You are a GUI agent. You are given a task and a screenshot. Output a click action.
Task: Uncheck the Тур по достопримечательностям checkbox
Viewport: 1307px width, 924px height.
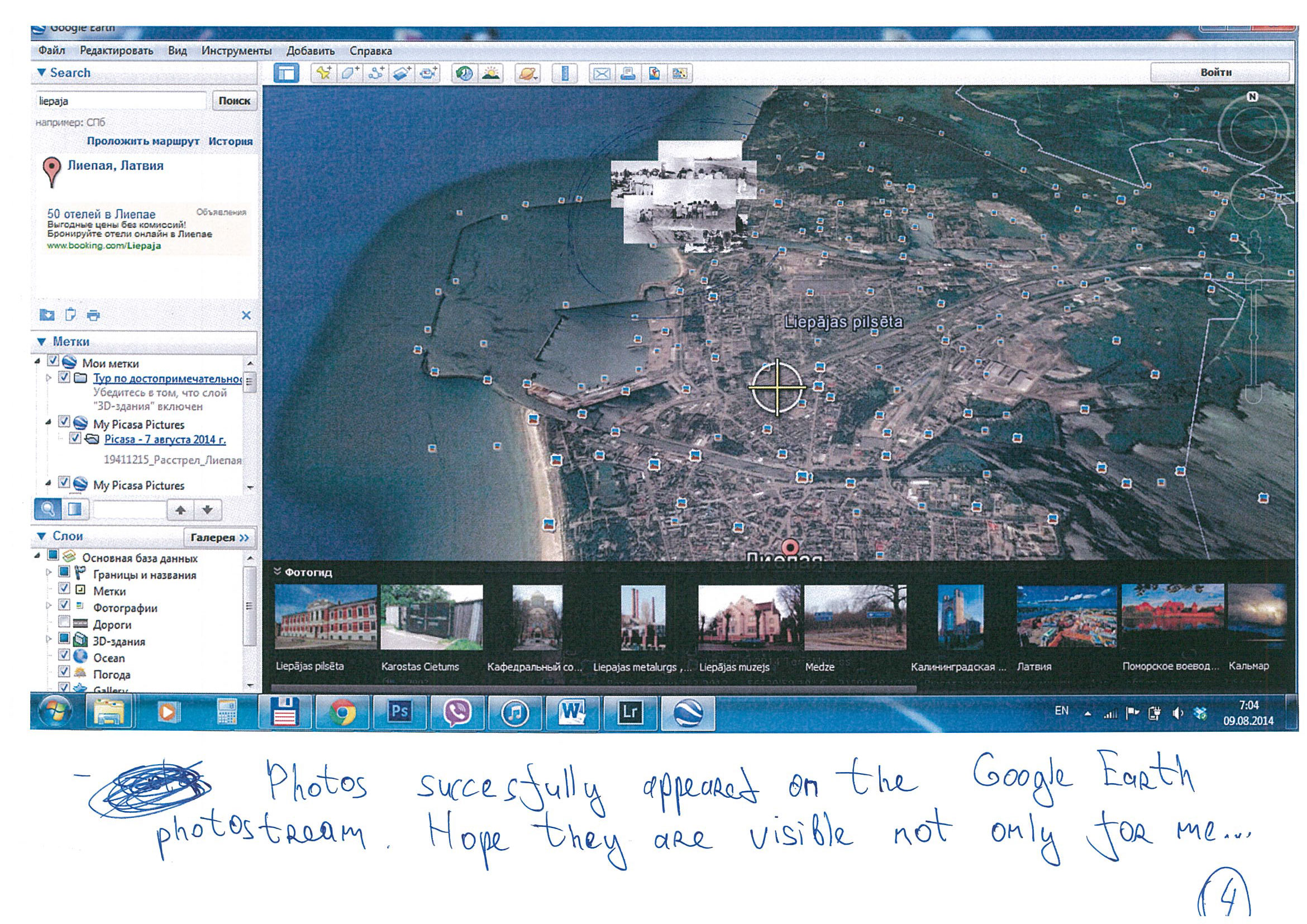tap(64, 377)
